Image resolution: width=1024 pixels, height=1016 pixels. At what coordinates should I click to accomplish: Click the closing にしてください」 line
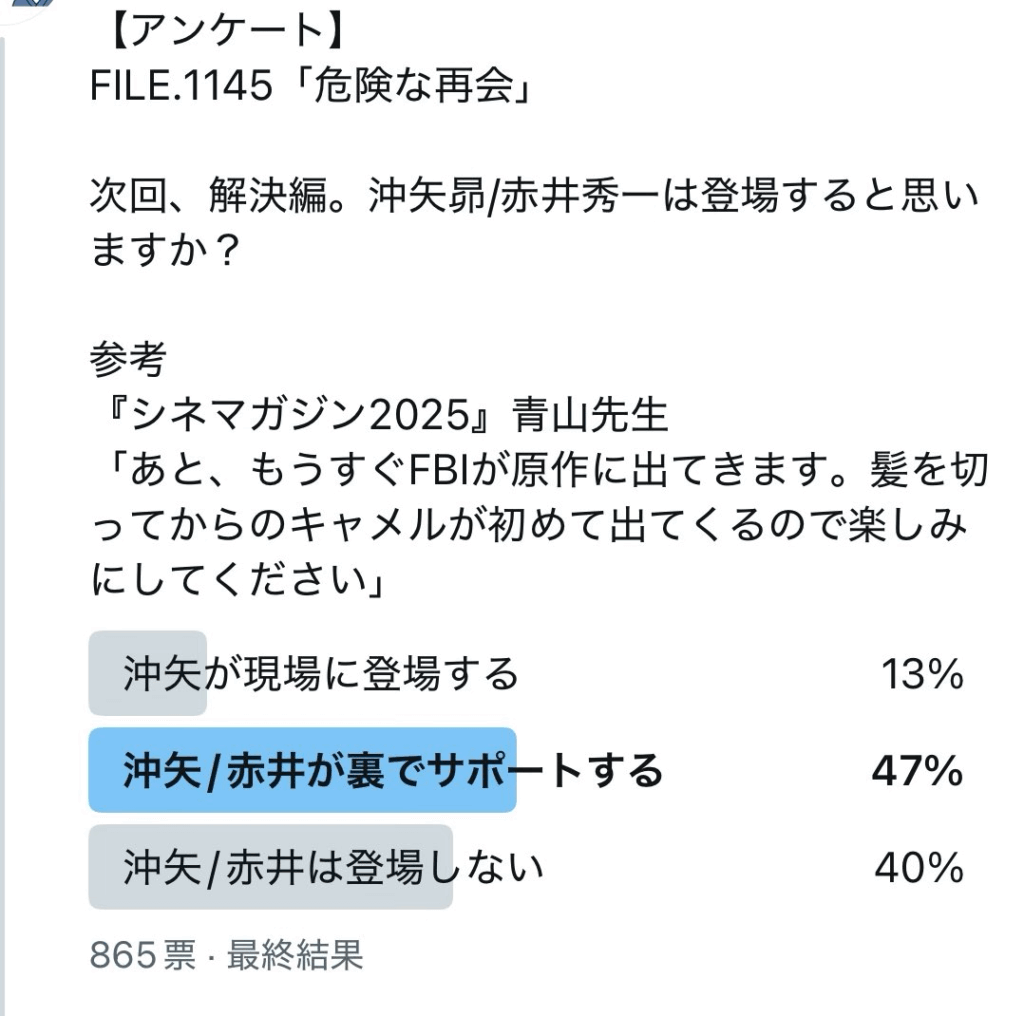point(238,579)
